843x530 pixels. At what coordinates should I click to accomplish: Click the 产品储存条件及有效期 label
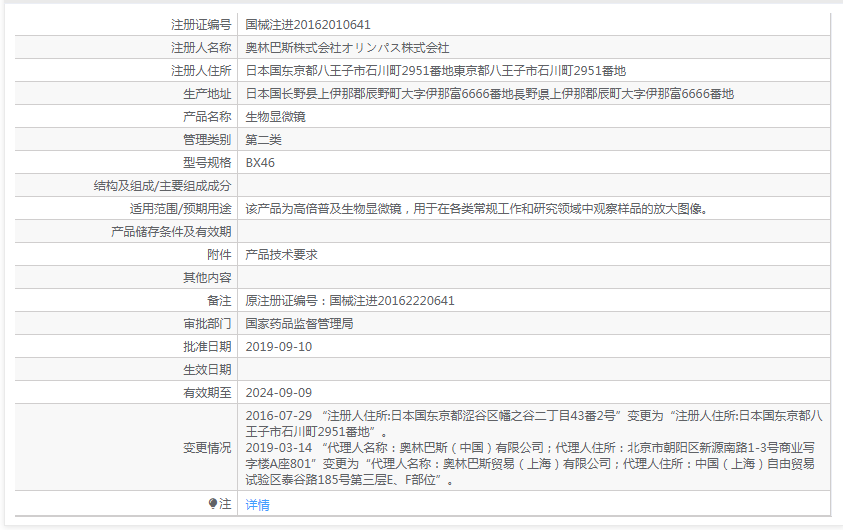tap(170, 232)
